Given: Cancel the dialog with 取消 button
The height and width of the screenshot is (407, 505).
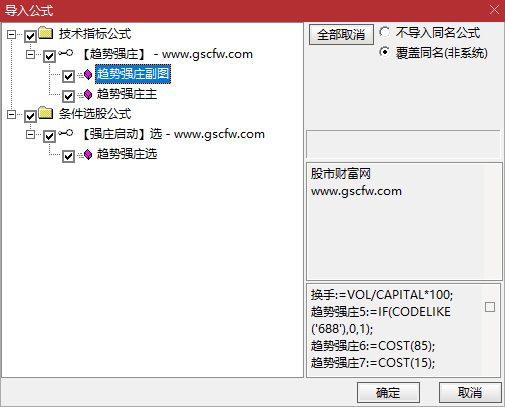Looking at the screenshot, I should click(x=470, y=393).
